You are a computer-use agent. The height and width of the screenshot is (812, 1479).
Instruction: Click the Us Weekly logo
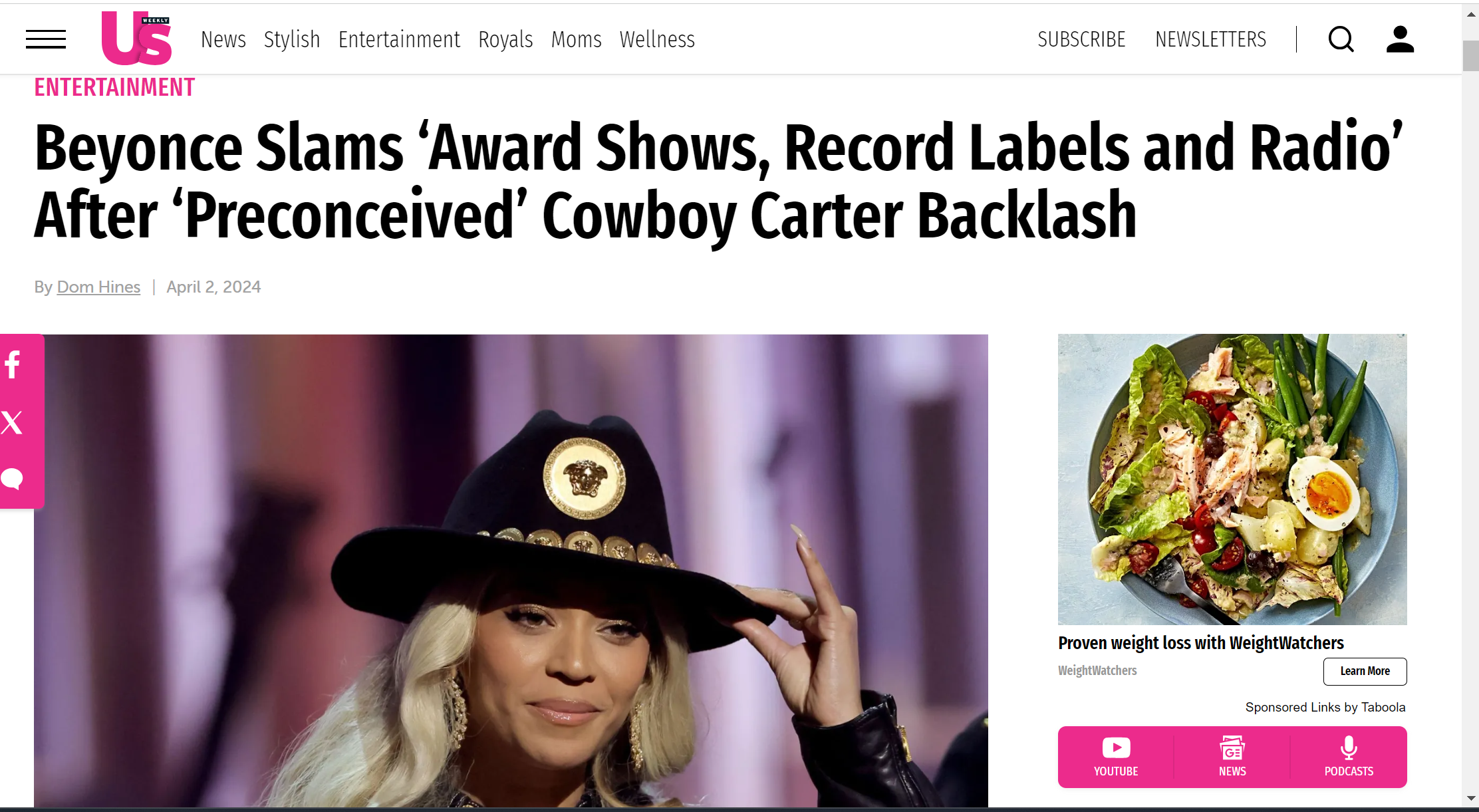pyautogui.click(x=136, y=38)
